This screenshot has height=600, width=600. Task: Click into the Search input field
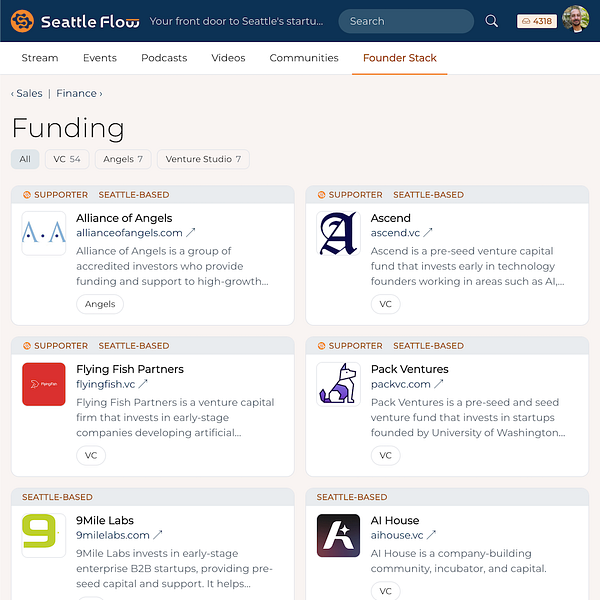(406, 21)
